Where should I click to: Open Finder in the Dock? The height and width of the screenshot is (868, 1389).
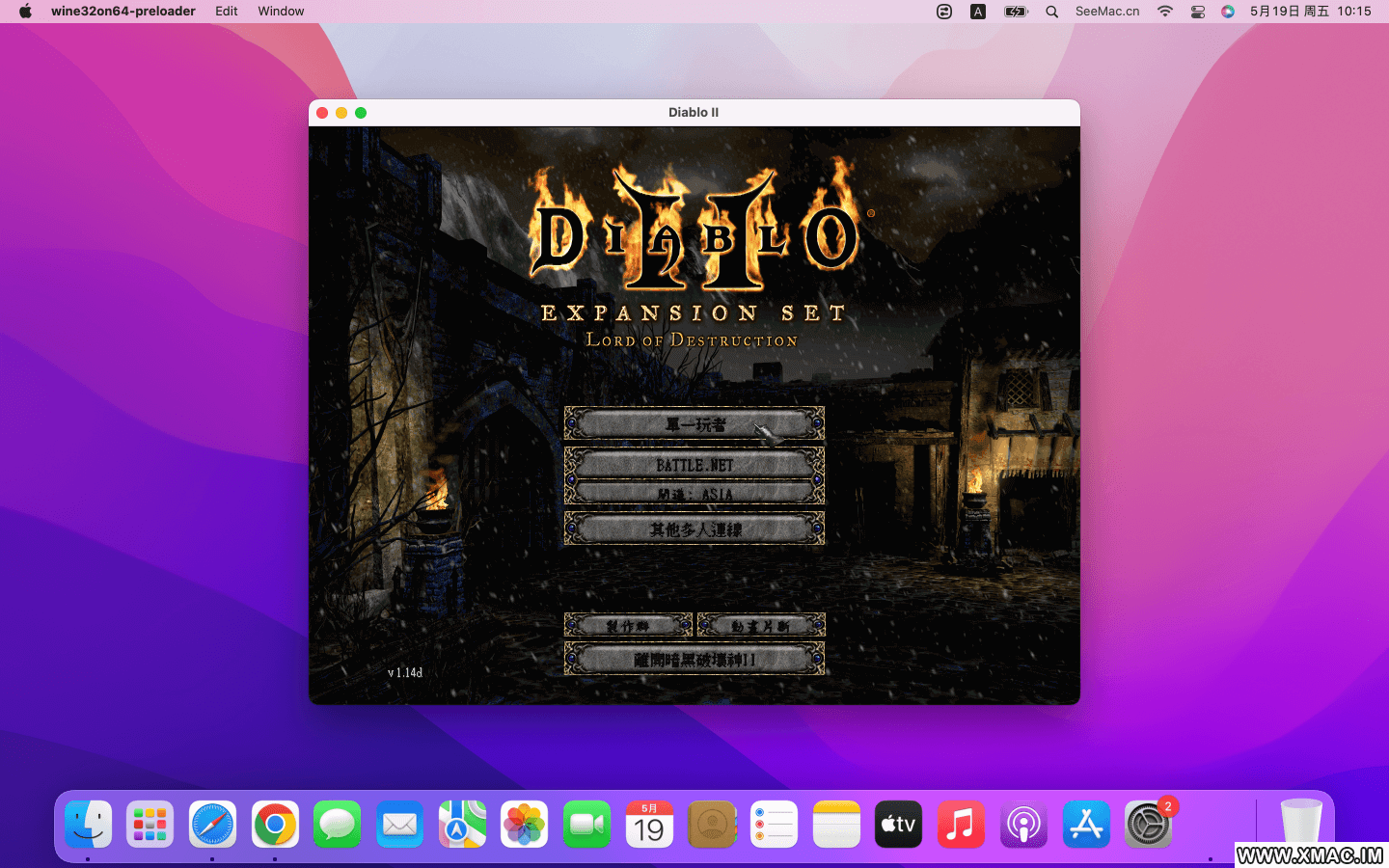tap(89, 825)
